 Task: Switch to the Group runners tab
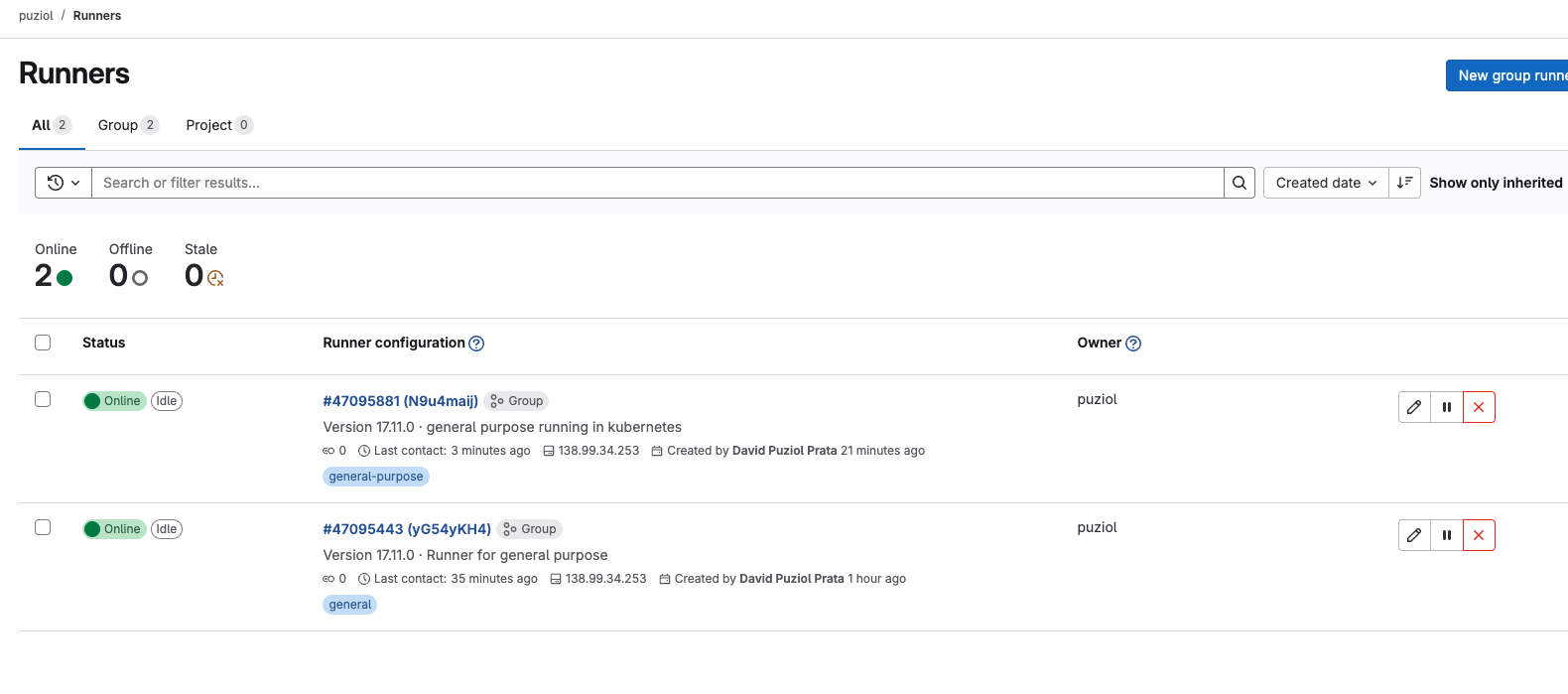point(127,125)
